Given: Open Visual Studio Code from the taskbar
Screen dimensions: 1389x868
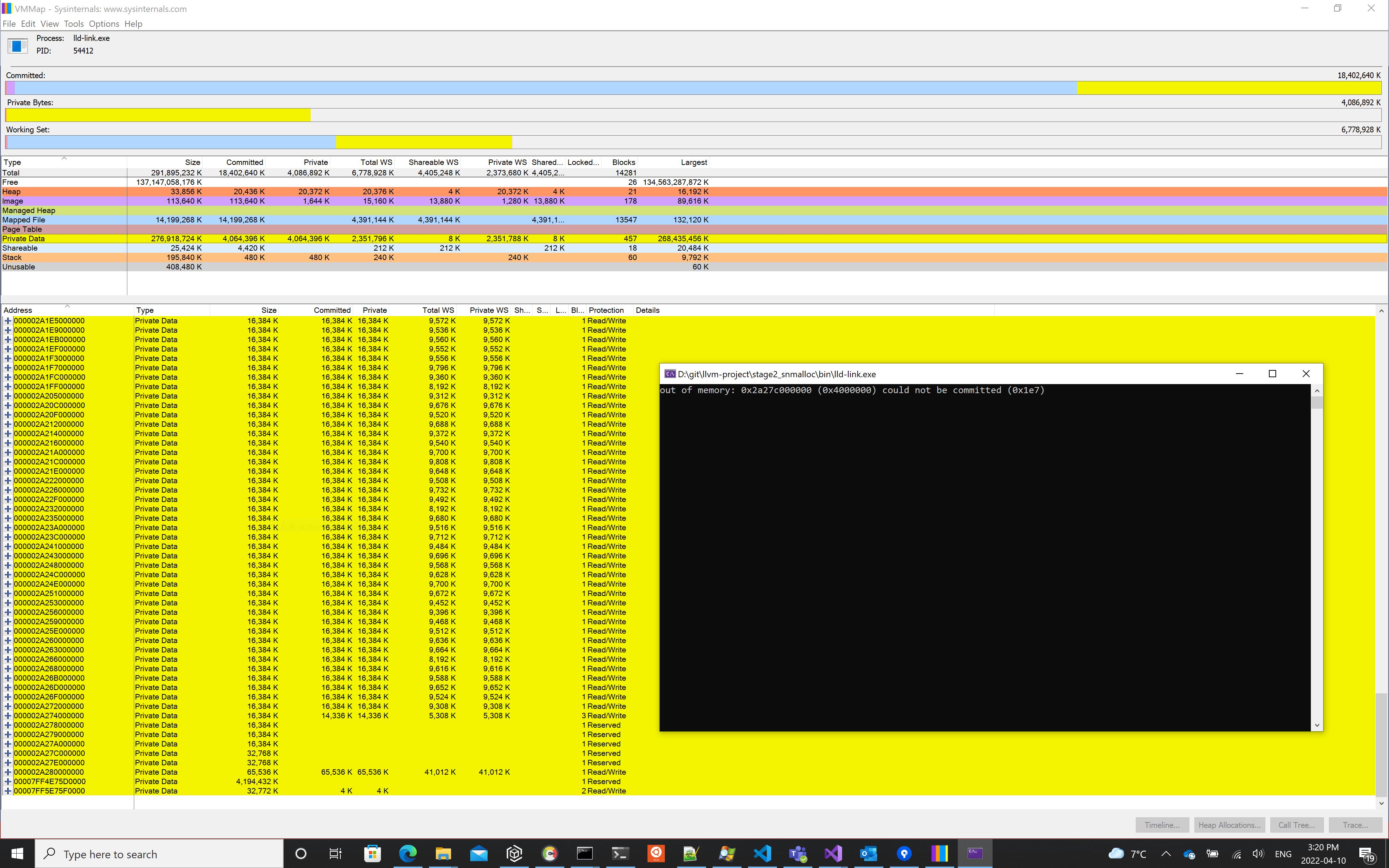Looking at the screenshot, I should (763, 854).
